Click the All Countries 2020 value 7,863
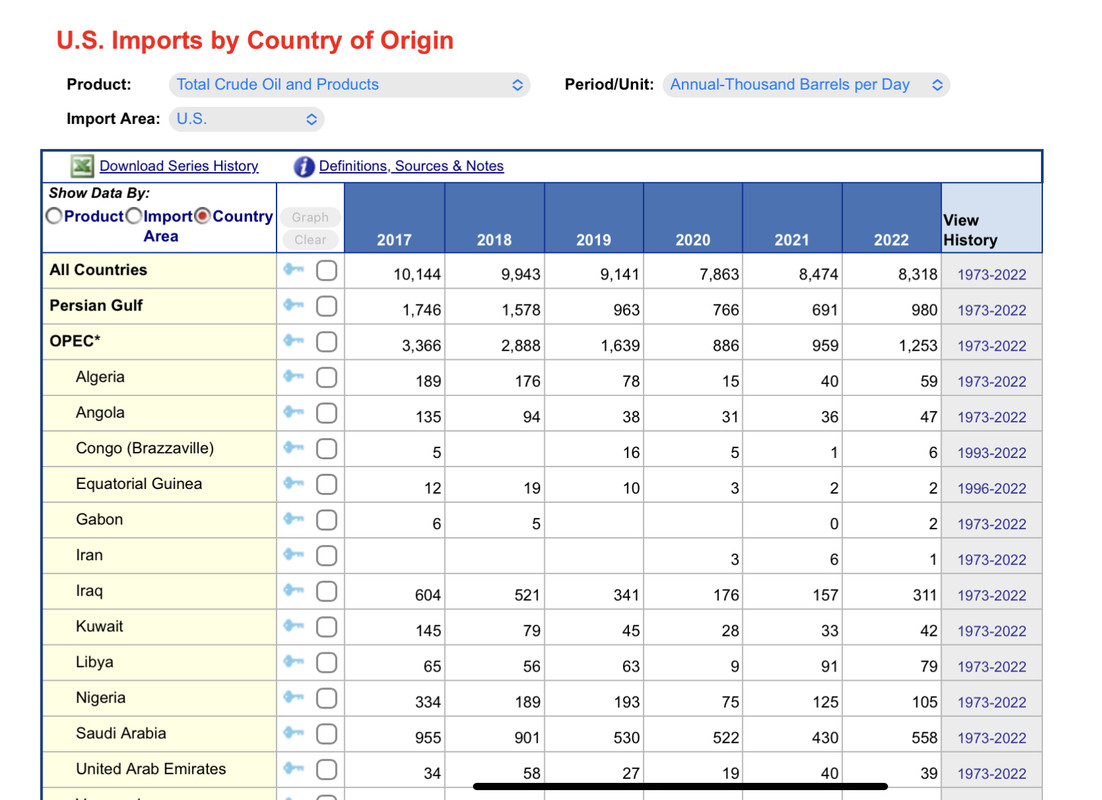The image size is (1102, 800). click(719, 274)
